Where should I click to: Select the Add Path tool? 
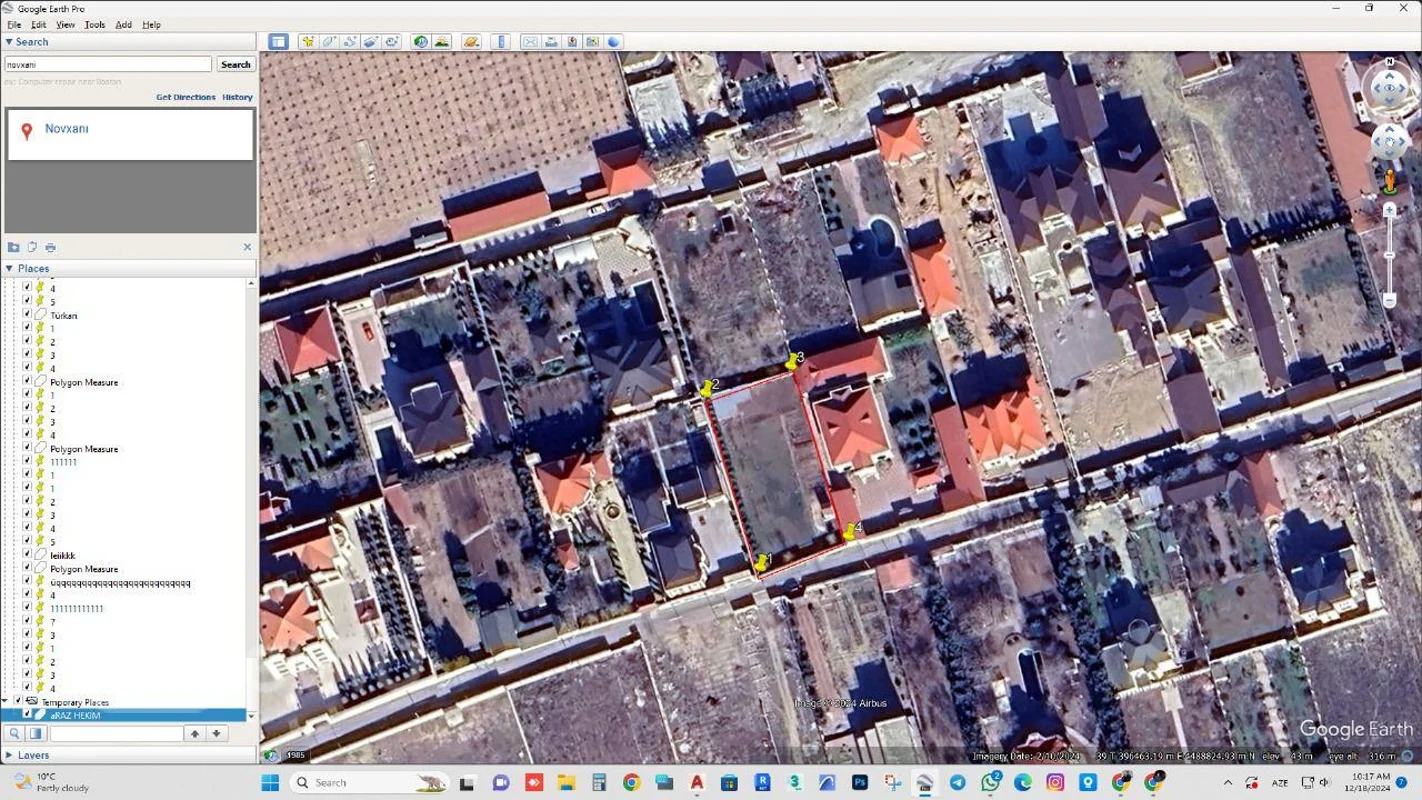(x=350, y=42)
